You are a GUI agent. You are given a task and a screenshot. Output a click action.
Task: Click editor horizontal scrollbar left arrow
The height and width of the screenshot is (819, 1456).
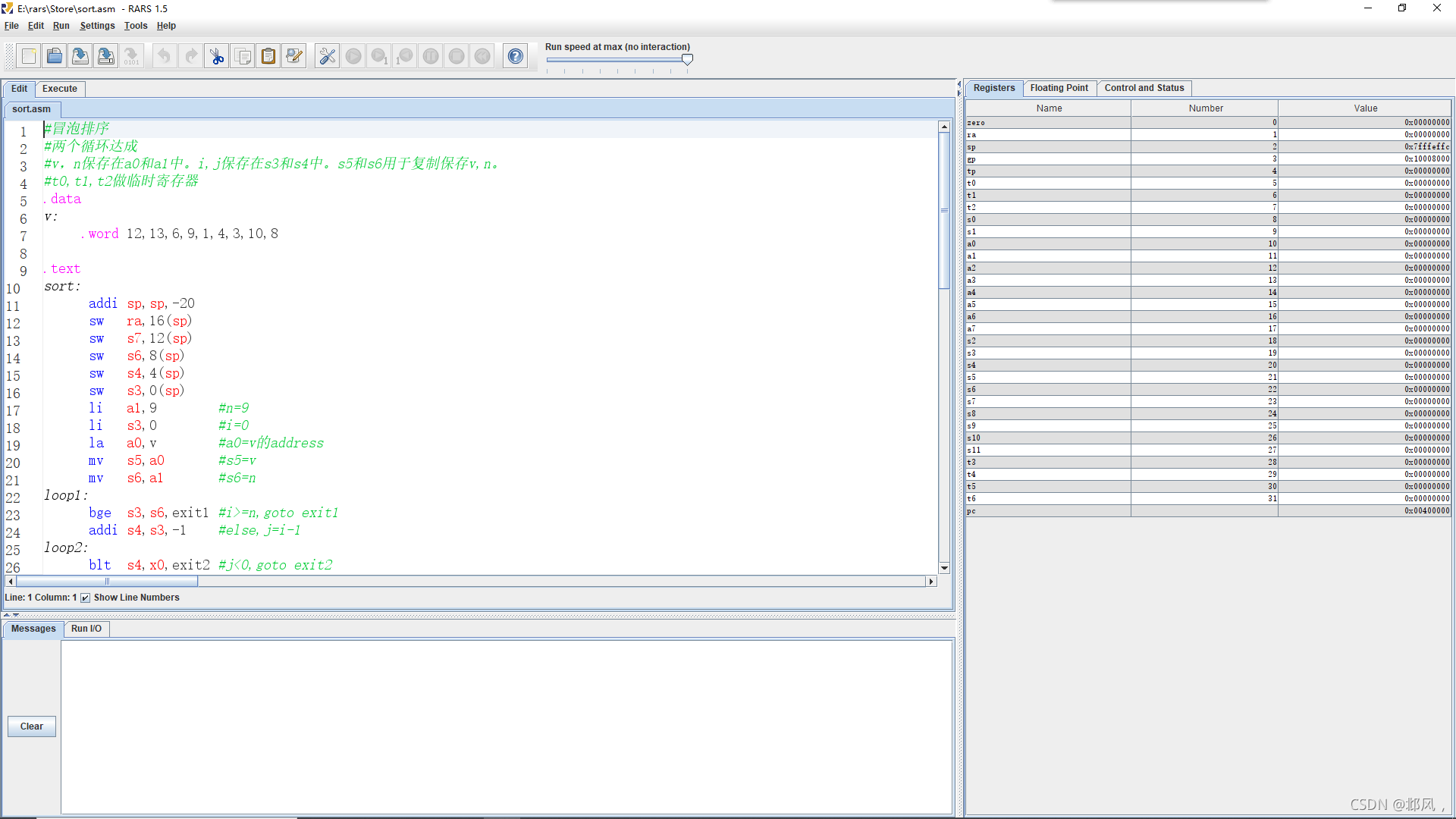pyautogui.click(x=11, y=582)
